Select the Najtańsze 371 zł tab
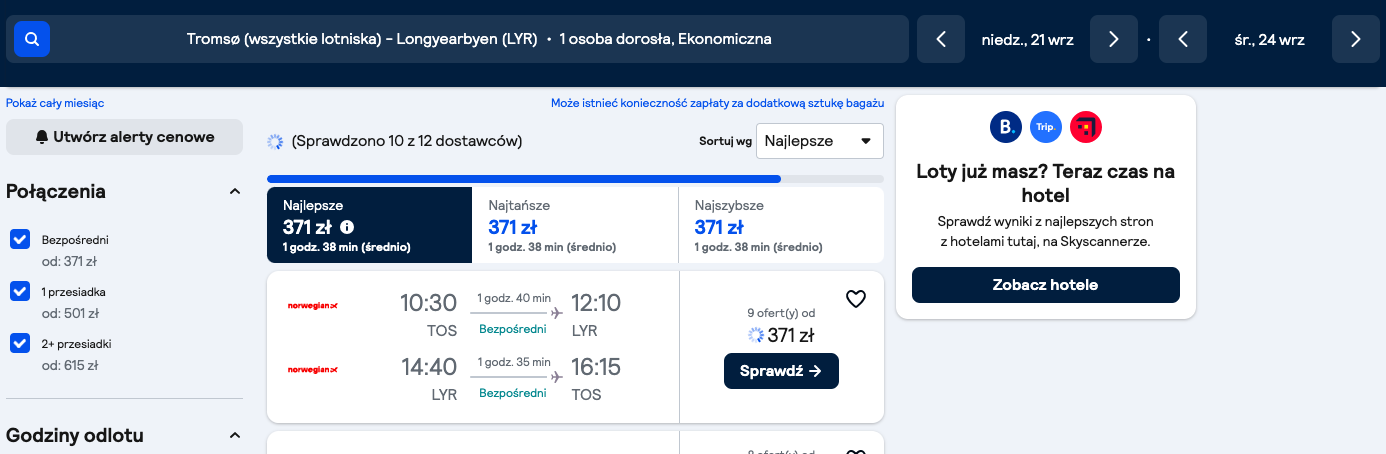1386x454 pixels. (x=575, y=225)
